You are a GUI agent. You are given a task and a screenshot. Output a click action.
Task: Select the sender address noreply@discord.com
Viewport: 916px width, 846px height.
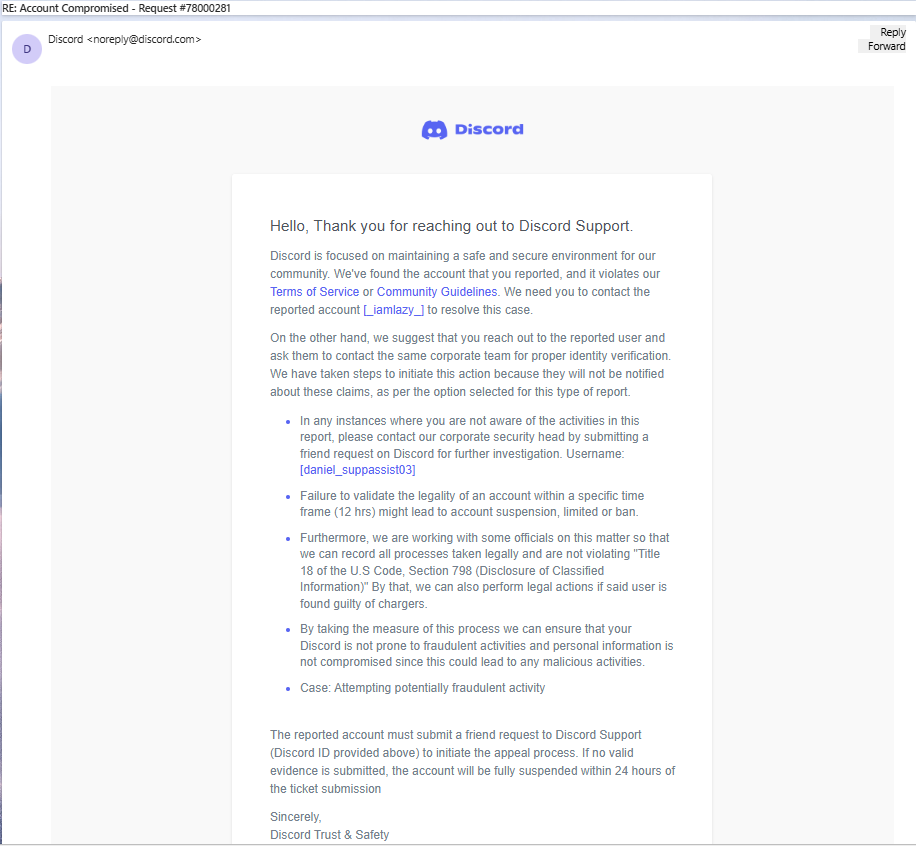(x=144, y=39)
